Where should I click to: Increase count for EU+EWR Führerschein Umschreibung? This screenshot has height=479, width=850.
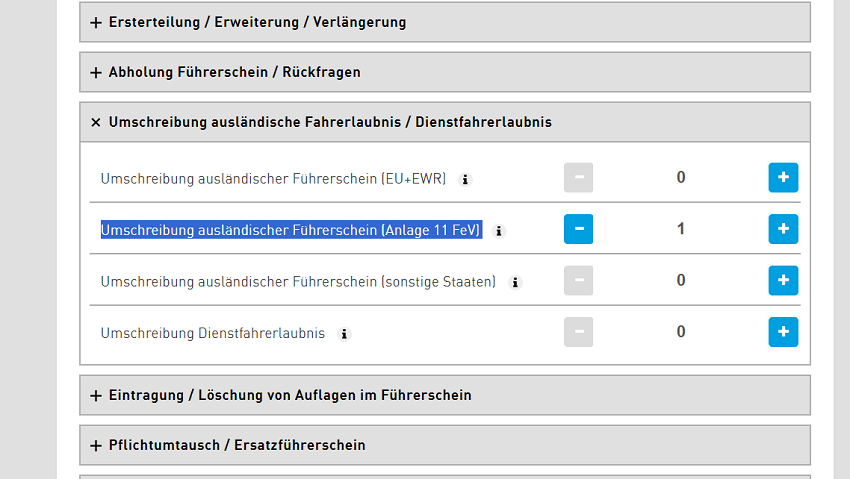coord(783,178)
